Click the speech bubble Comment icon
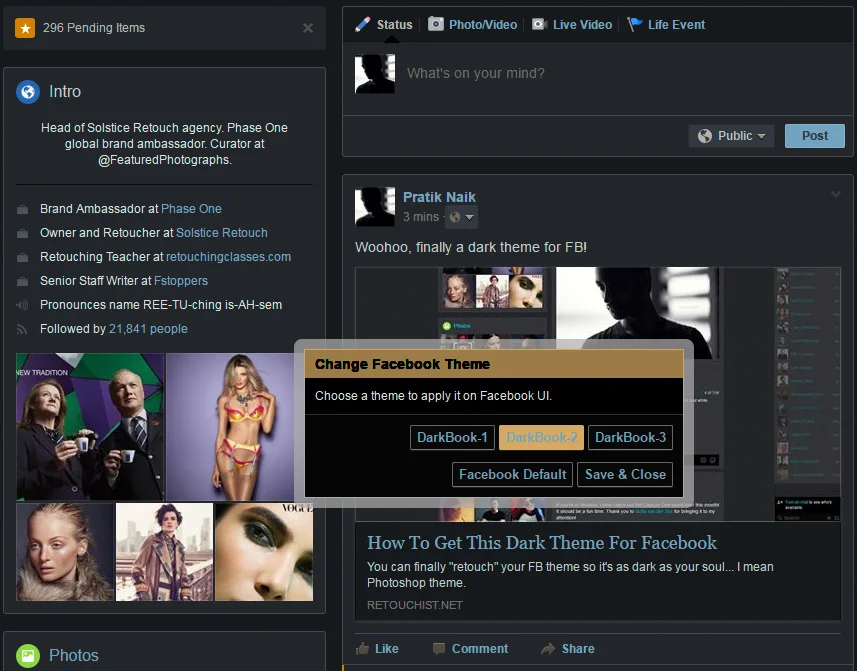 pos(438,649)
